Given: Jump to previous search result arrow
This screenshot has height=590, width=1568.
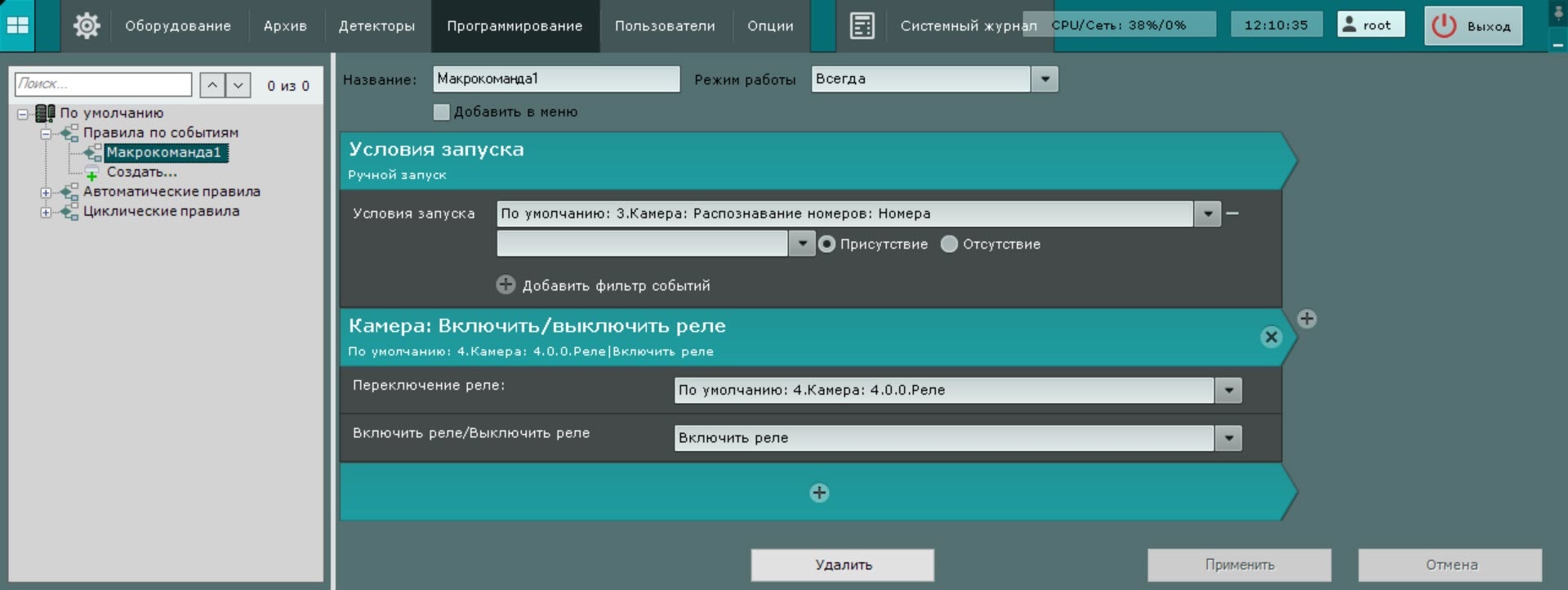Looking at the screenshot, I should click(x=212, y=85).
